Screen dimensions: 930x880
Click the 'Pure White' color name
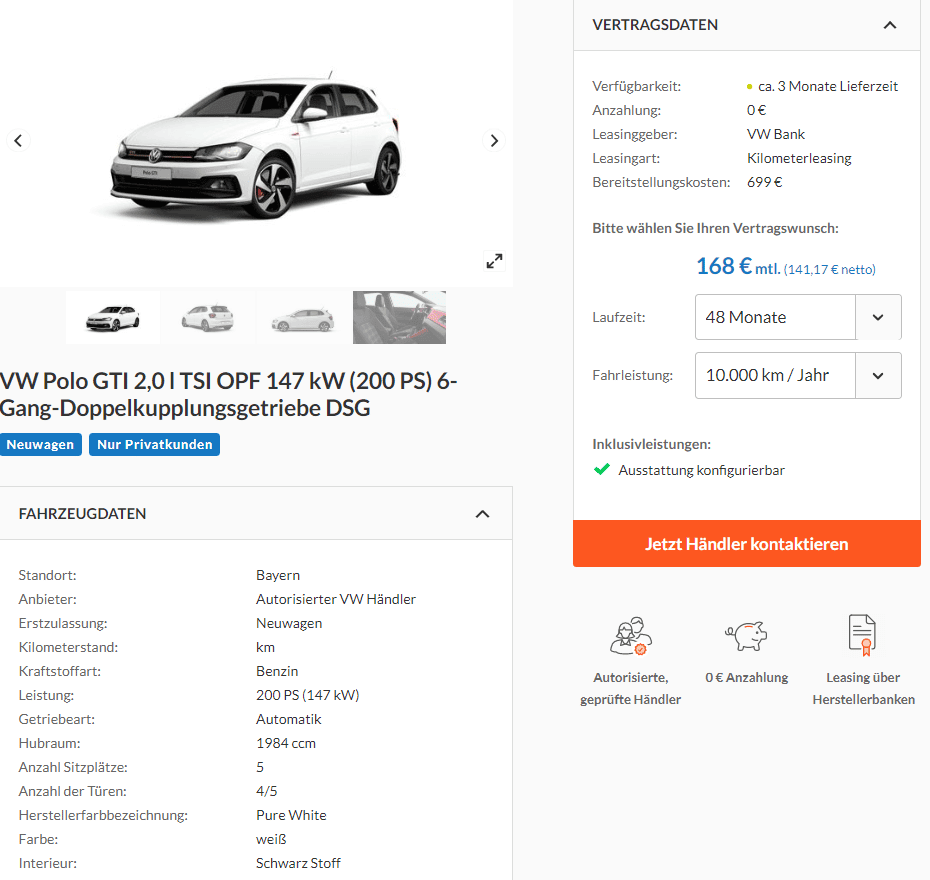click(291, 815)
